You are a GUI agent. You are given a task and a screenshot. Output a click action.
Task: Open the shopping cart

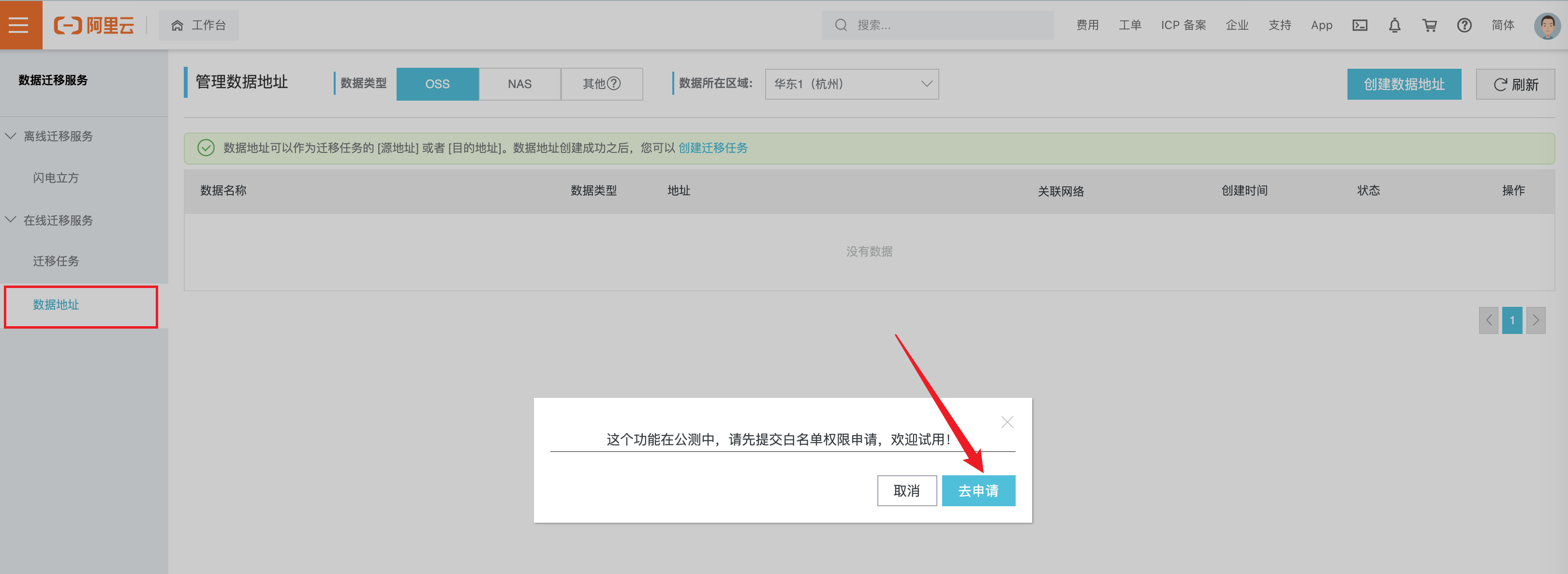(1429, 25)
